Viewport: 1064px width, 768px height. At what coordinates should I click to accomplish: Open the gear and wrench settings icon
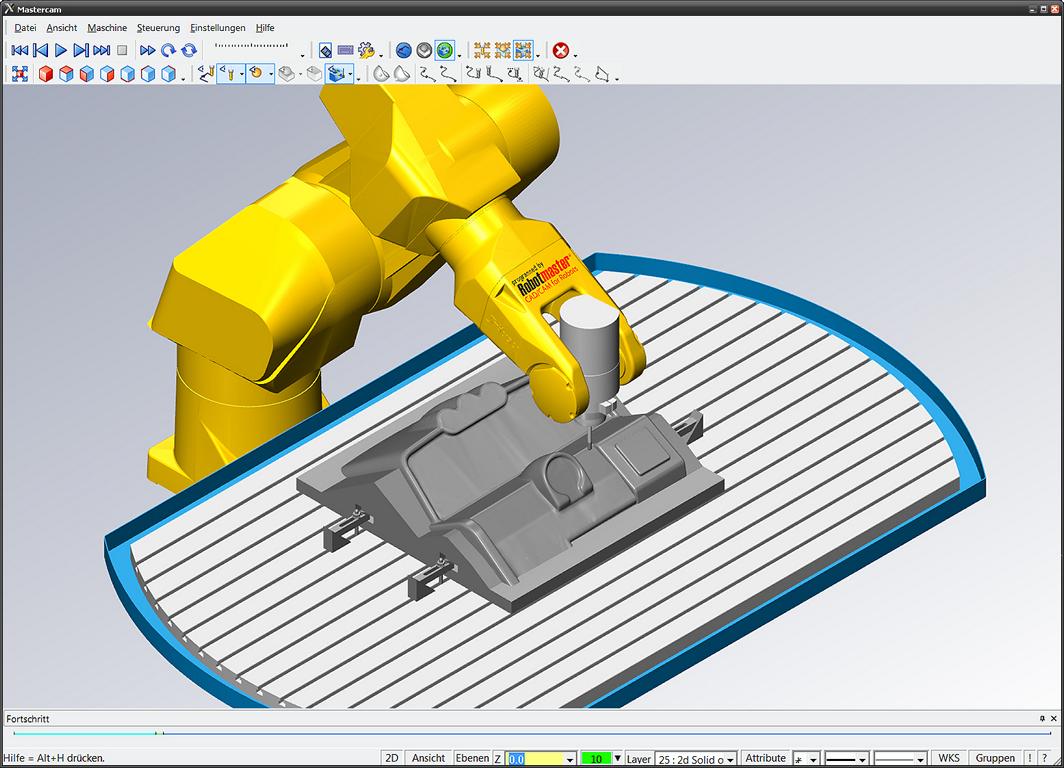366,50
